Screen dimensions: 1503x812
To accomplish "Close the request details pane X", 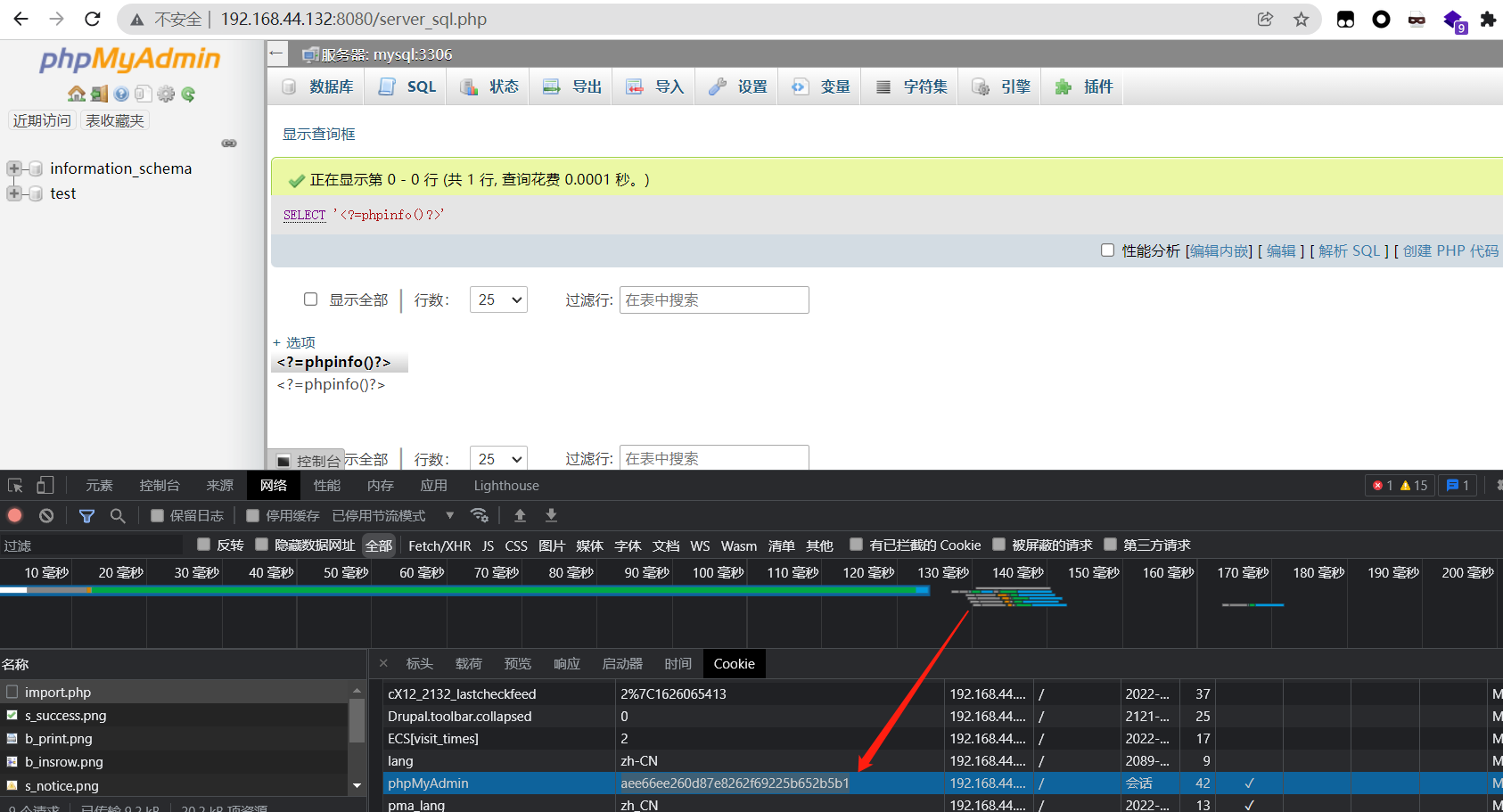I will (383, 663).
